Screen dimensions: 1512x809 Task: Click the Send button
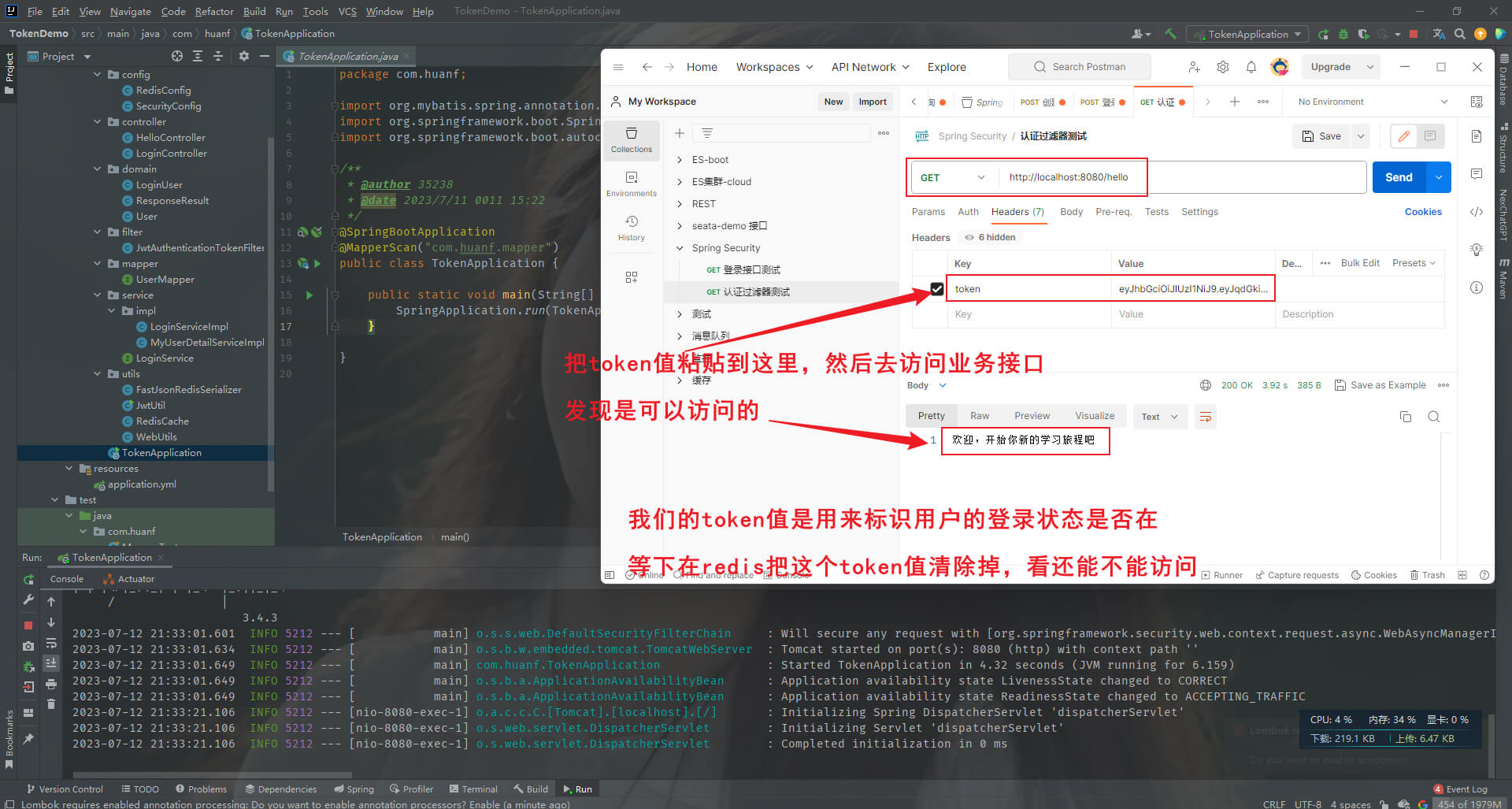pos(1399,177)
